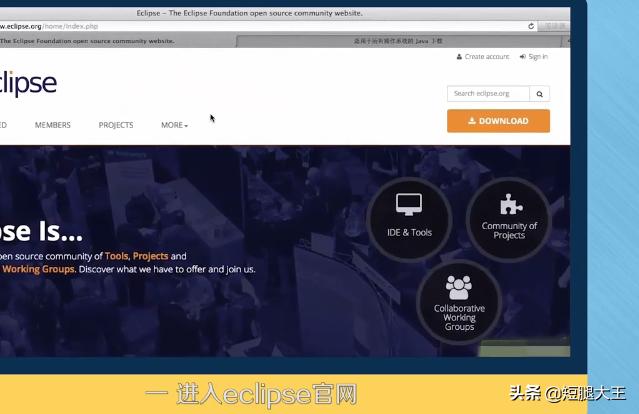Click the Working Groups link in hero text
The image size is (639, 414).
coord(39,269)
